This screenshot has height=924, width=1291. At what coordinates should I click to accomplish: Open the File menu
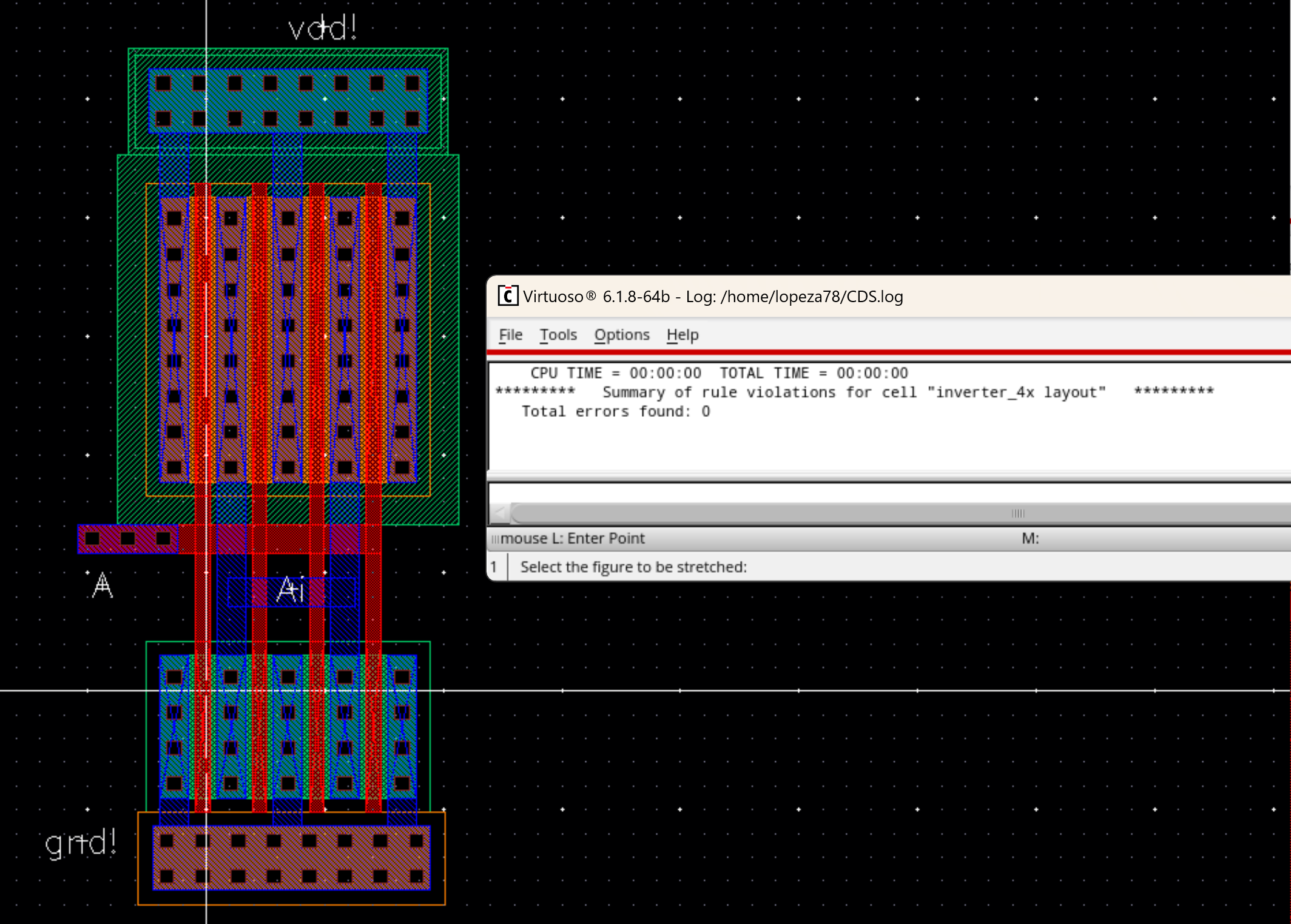click(510, 335)
